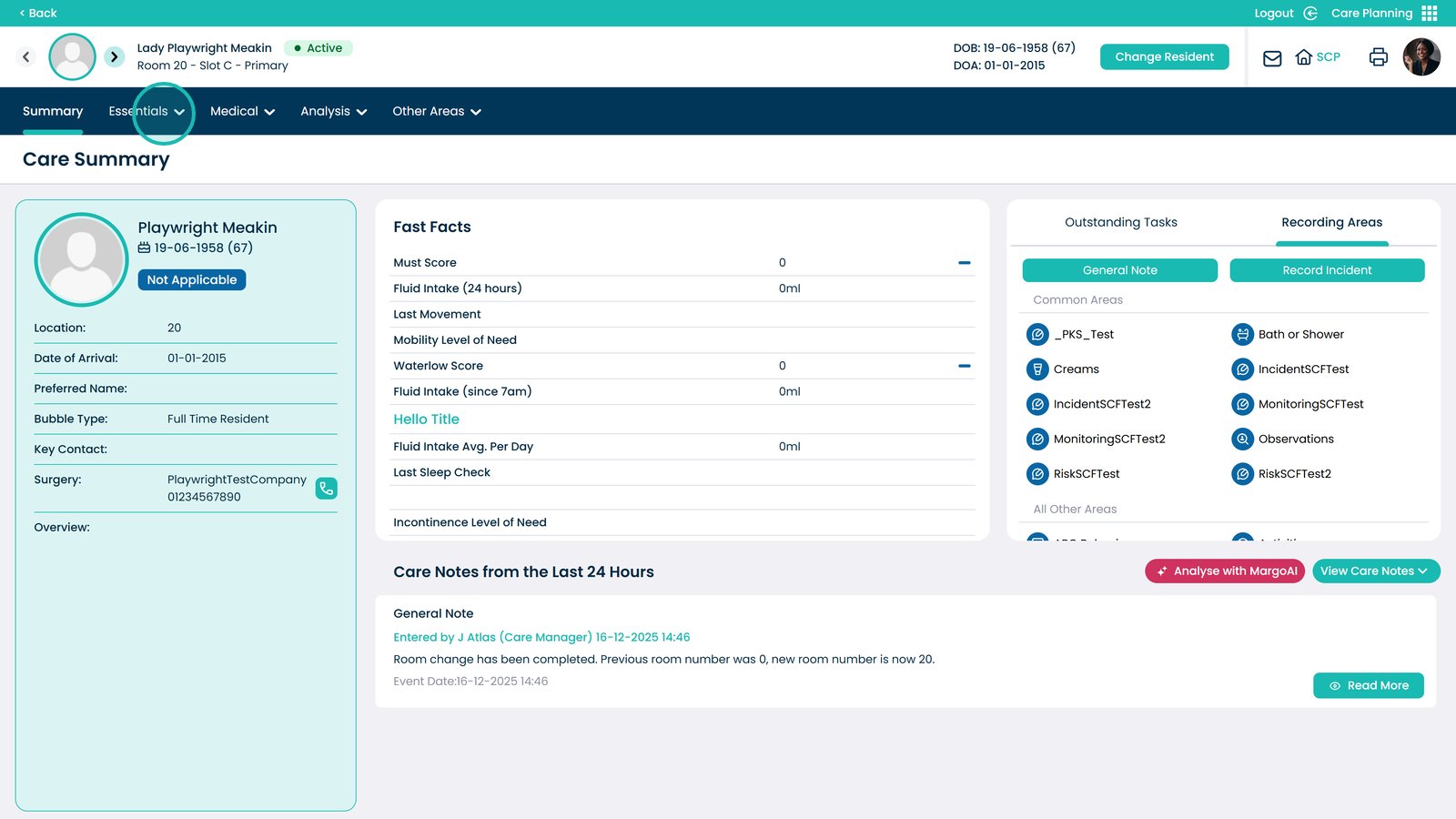Call the surgery using phone icon

click(x=326, y=489)
